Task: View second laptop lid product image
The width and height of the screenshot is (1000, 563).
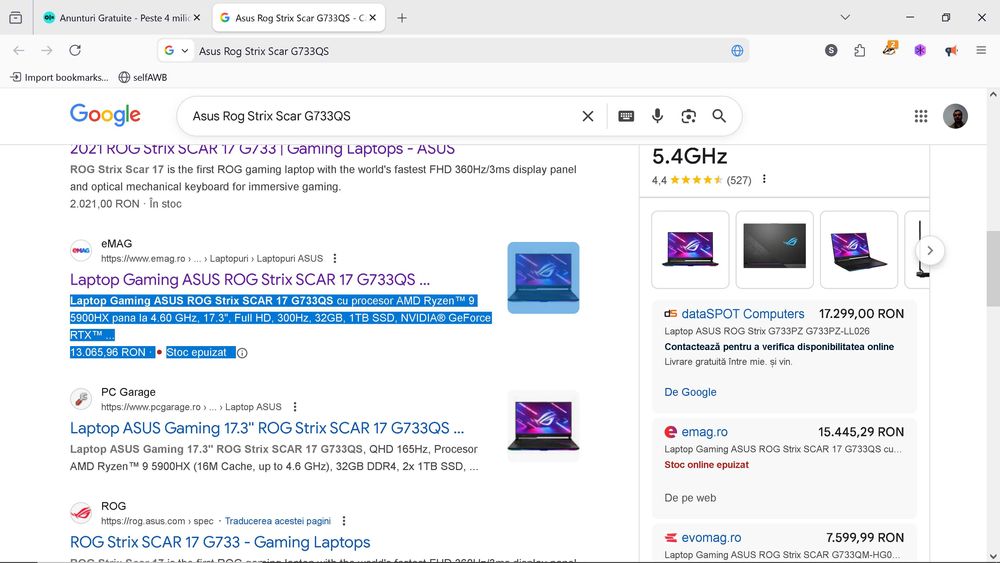Action: pyautogui.click(x=775, y=250)
